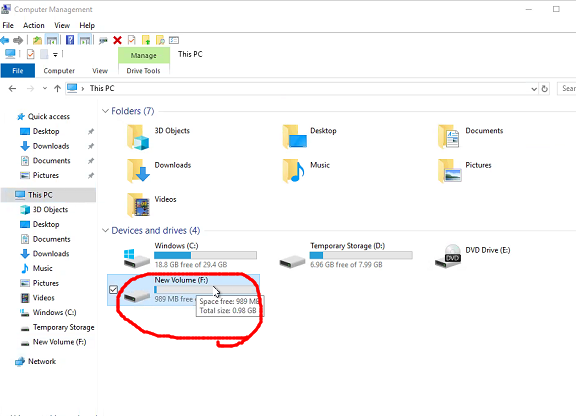This screenshot has height=416, width=576.
Task: Click the blank New Folder quick access icon
Action: coord(44,54)
